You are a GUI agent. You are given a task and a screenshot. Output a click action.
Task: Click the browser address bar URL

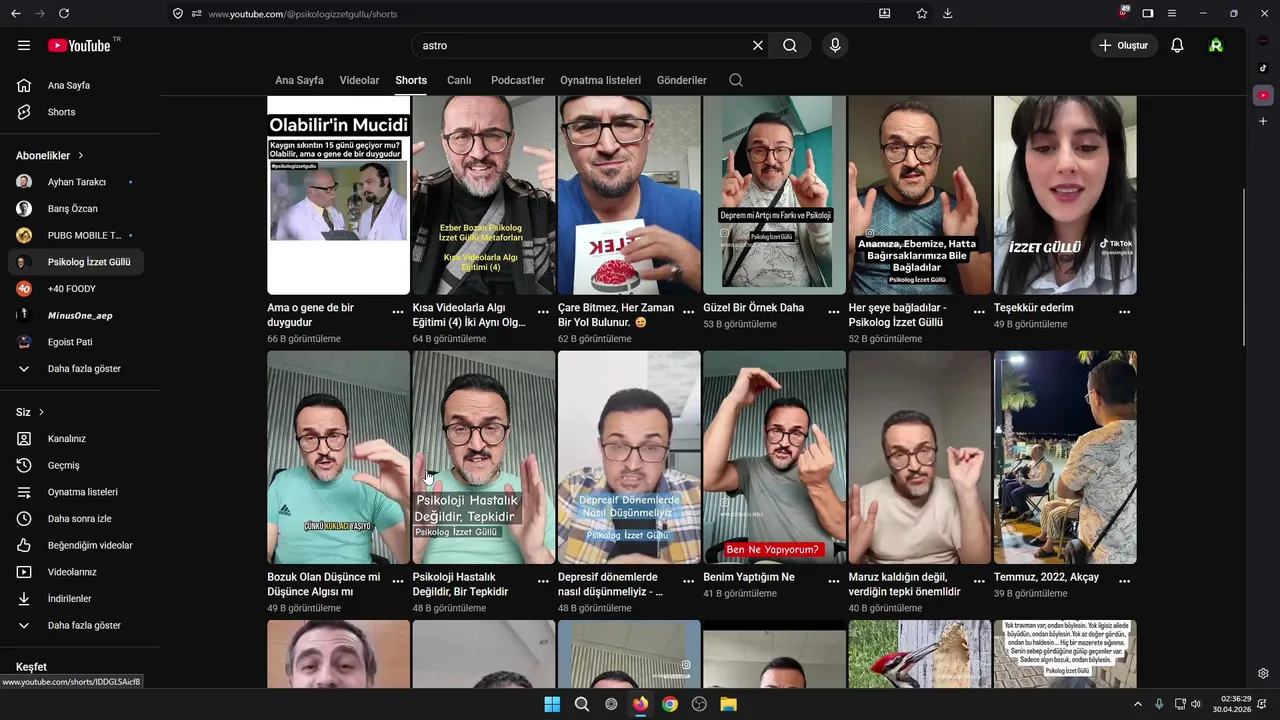point(303,14)
